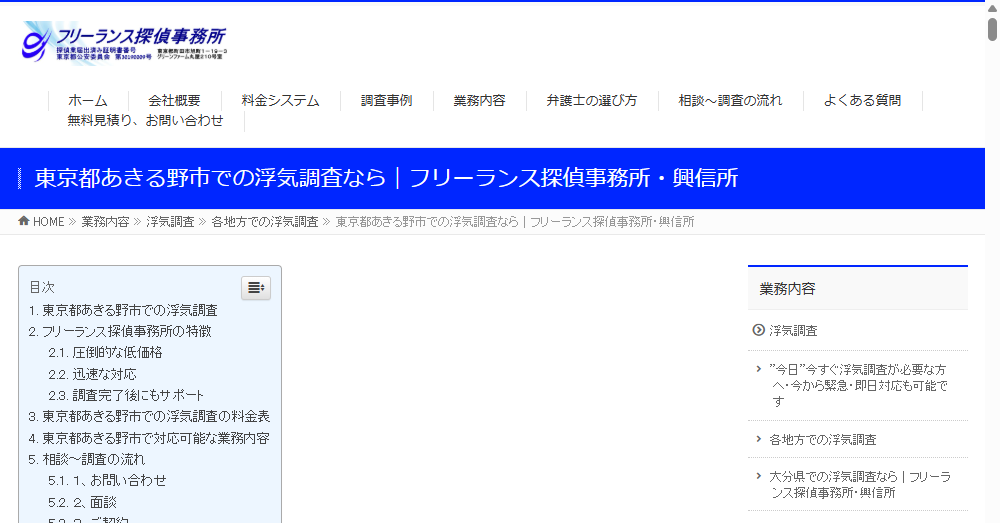The height and width of the screenshot is (523, 1000).
Task: Select 弁護士の選び方 in the navigation
Action: 591,100
